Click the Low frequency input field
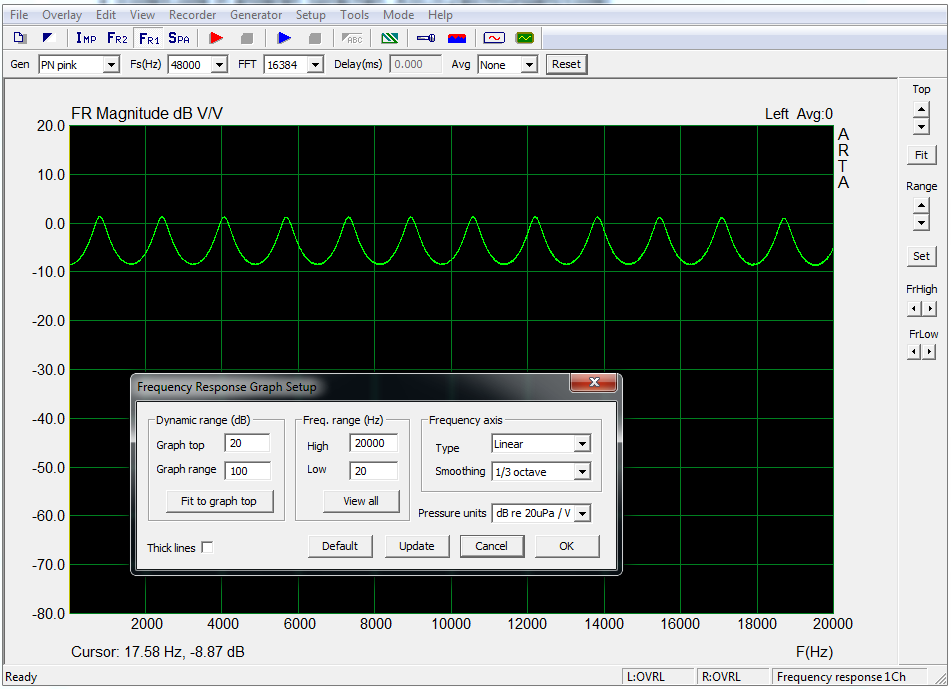 coord(374,471)
